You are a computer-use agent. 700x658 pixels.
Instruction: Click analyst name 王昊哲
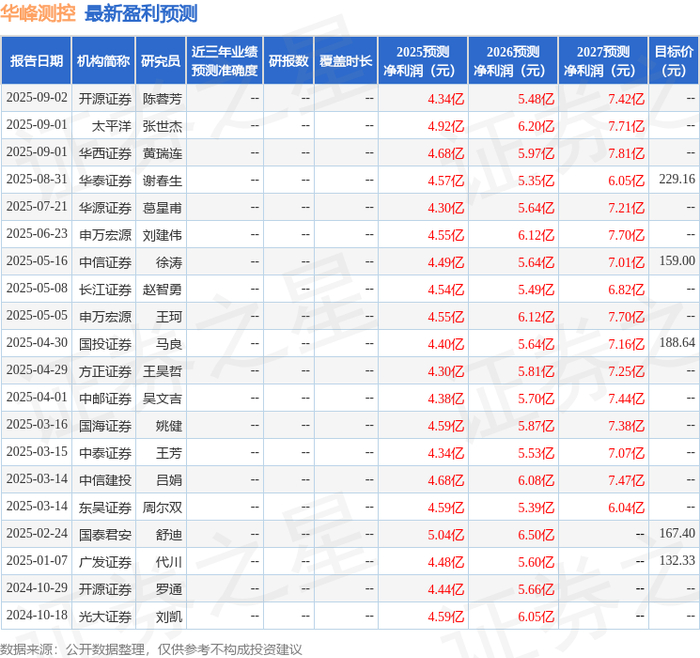[x=162, y=371]
